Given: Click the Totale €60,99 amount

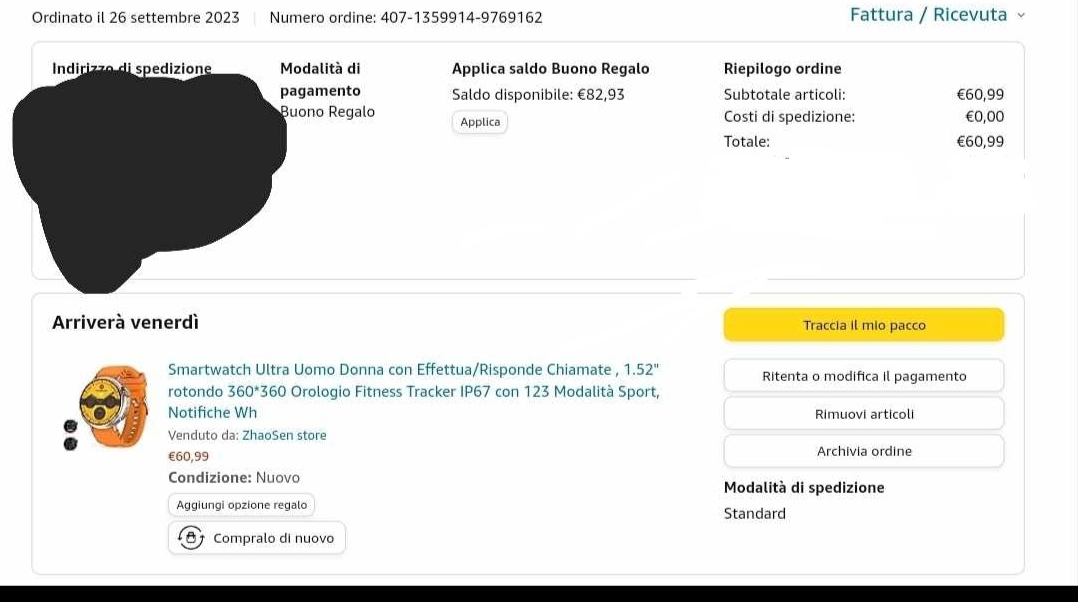Looking at the screenshot, I should coord(980,142).
